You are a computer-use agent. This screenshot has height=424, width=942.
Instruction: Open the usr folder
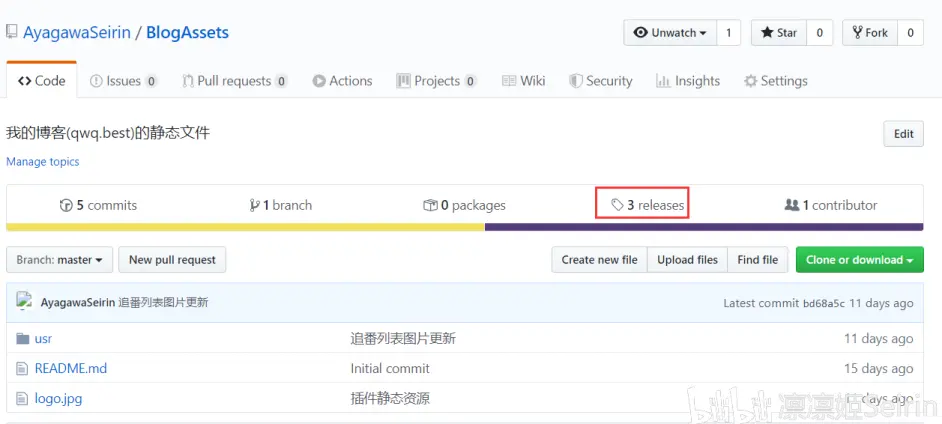click(43, 339)
